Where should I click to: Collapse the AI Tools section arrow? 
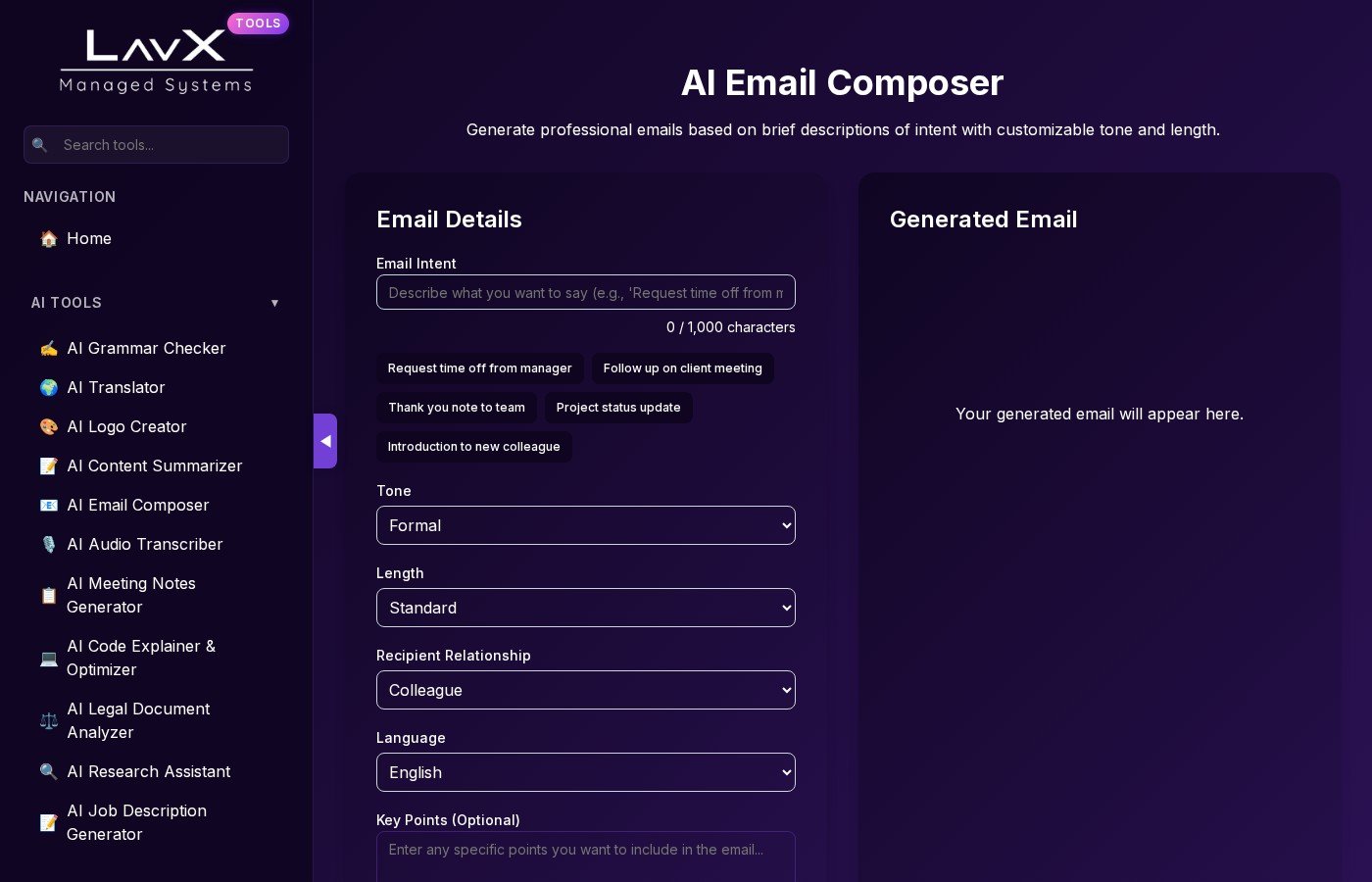pyautogui.click(x=274, y=303)
